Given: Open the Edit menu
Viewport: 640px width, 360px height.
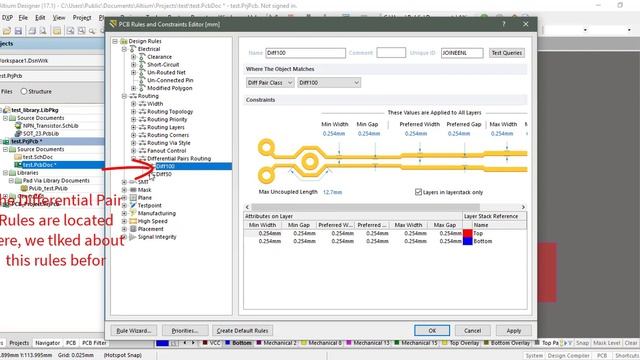Looking at the screenshot, I should 40,18.
